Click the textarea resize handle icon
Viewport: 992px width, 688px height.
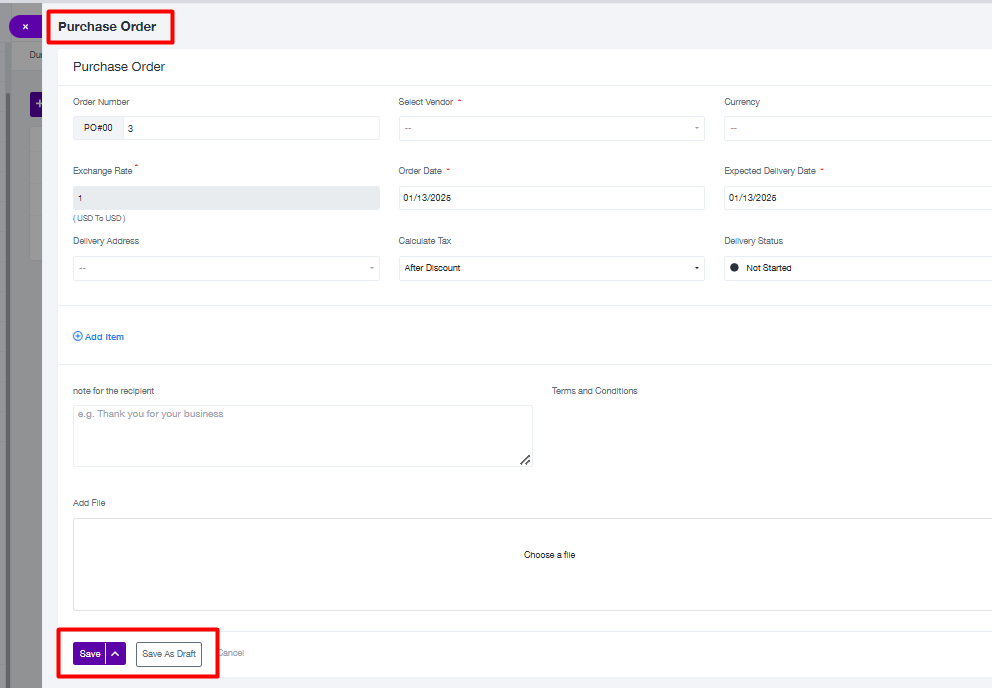click(x=525, y=460)
